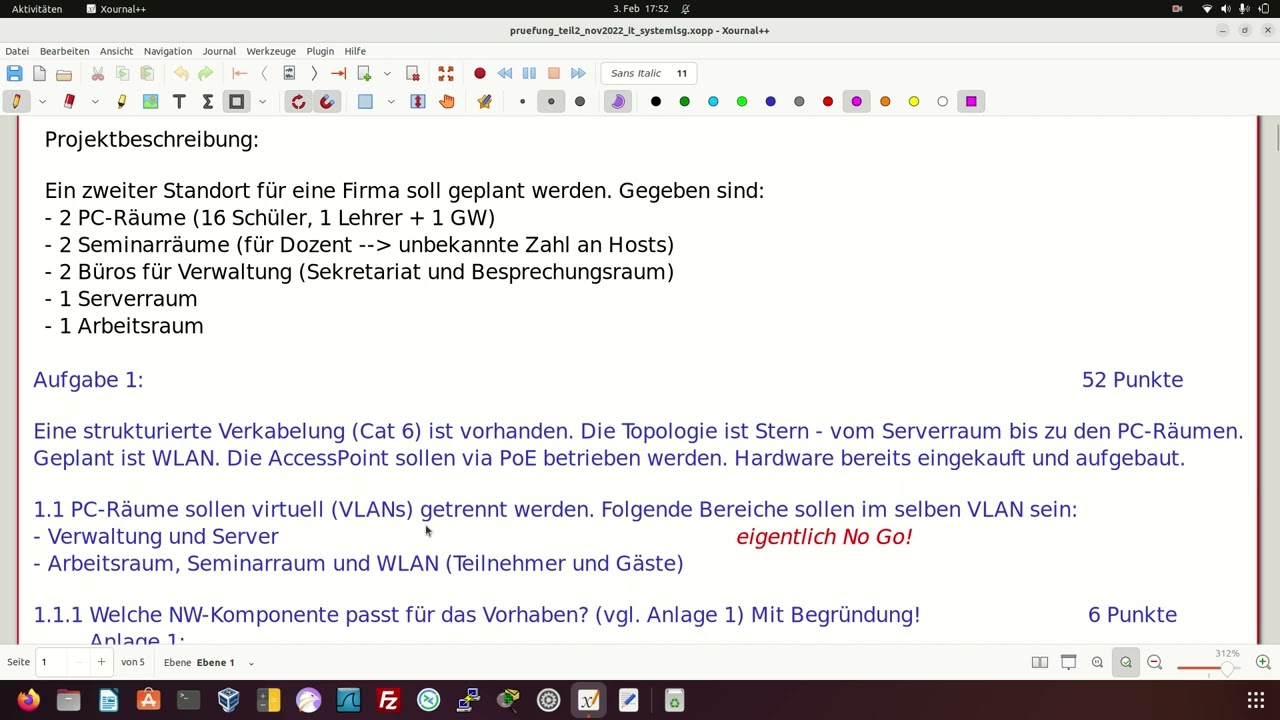Image resolution: width=1280 pixels, height=720 pixels.
Task: Select the Insert Image tool
Action: click(x=150, y=101)
